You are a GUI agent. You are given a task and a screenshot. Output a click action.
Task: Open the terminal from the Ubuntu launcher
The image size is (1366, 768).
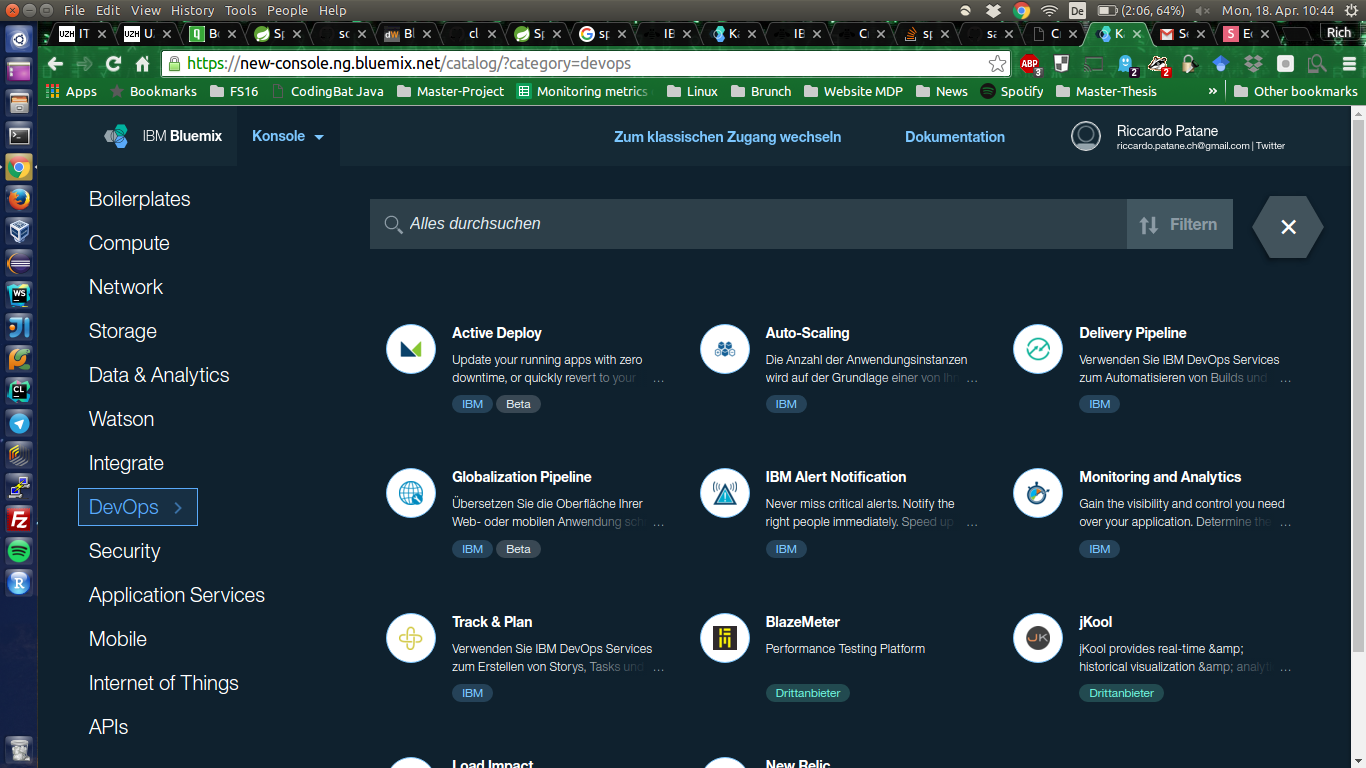pos(19,135)
